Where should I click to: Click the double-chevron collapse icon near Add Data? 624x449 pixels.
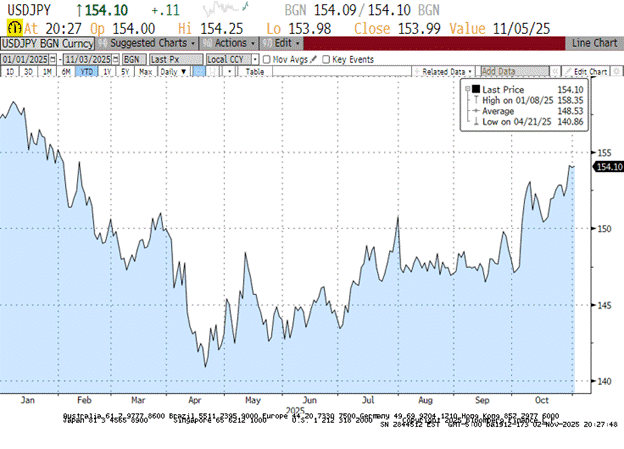552,73
